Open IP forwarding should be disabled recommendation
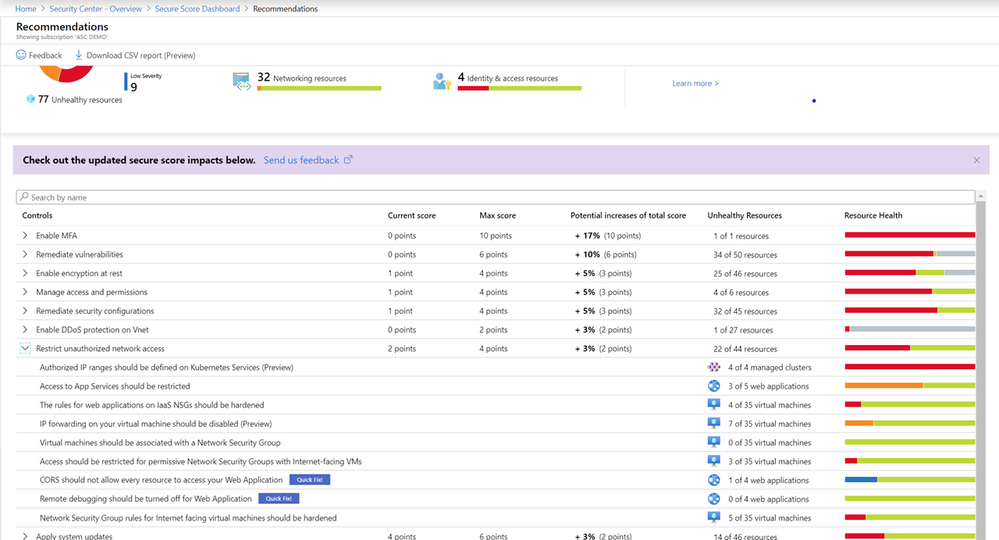The height and width of the screenshot is (540, 999). pos(155,423)
